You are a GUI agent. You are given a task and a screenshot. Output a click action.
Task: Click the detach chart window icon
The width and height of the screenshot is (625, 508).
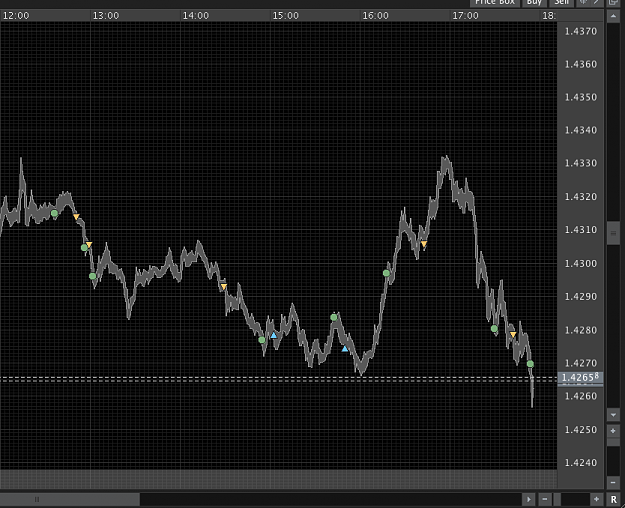(614, 2)
